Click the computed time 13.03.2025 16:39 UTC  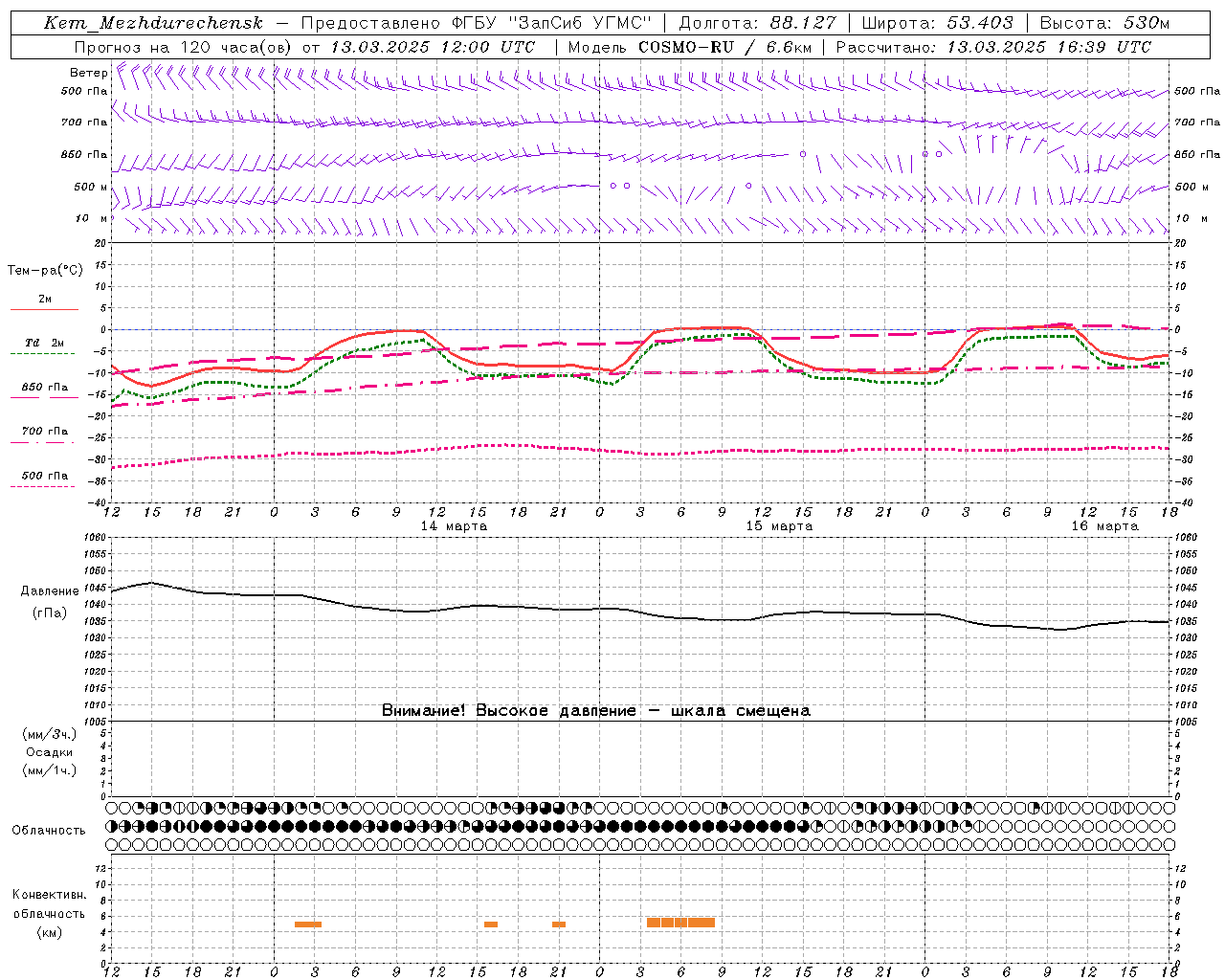[1049, 47]
